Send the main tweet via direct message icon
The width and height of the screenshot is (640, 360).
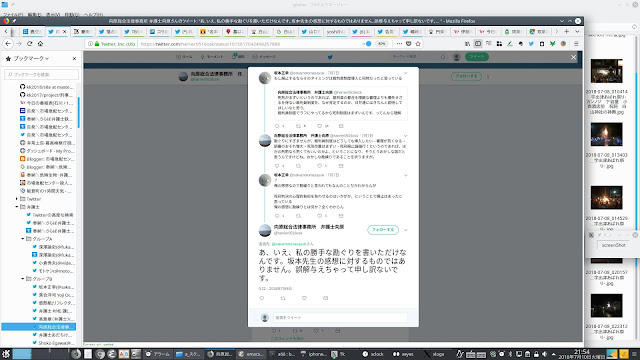(x=326, y=298)
